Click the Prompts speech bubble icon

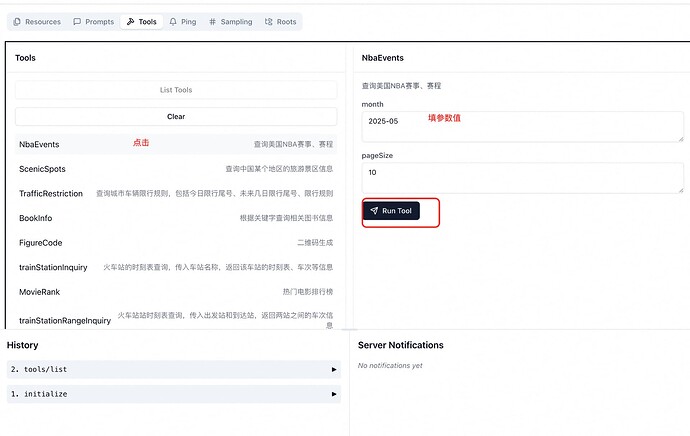point(77,22)
